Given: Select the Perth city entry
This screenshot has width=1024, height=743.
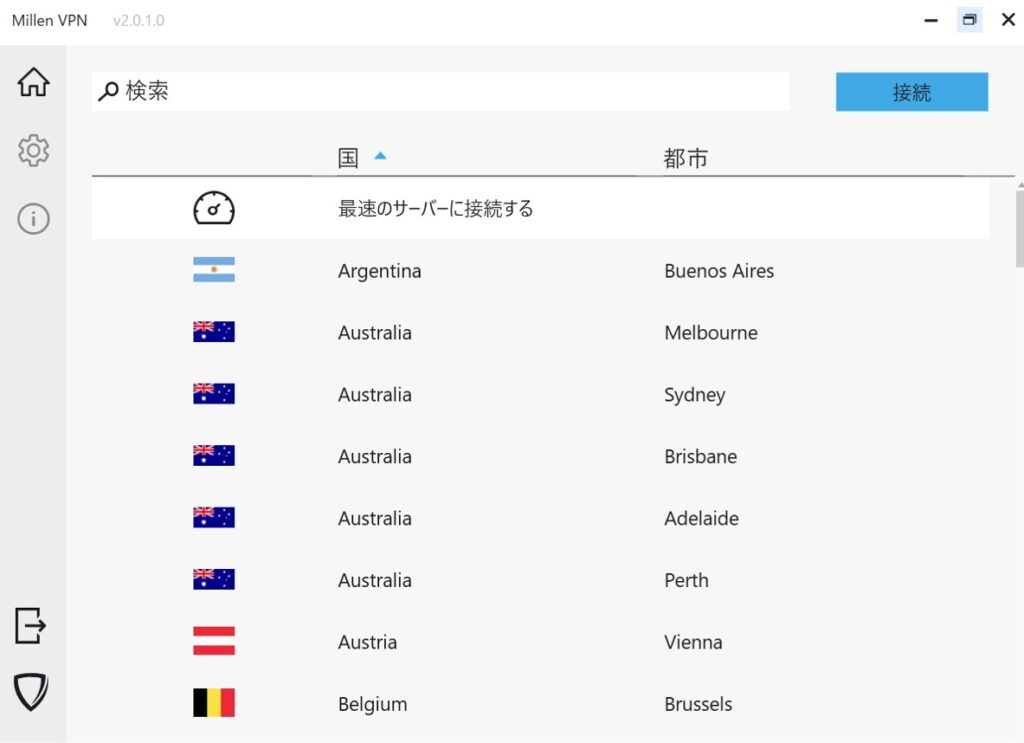Looking at the screenshot, I should pos(686,580).
